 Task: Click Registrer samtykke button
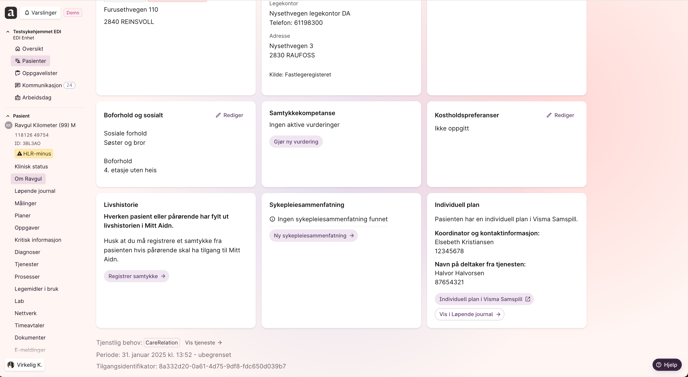(136, 276)
